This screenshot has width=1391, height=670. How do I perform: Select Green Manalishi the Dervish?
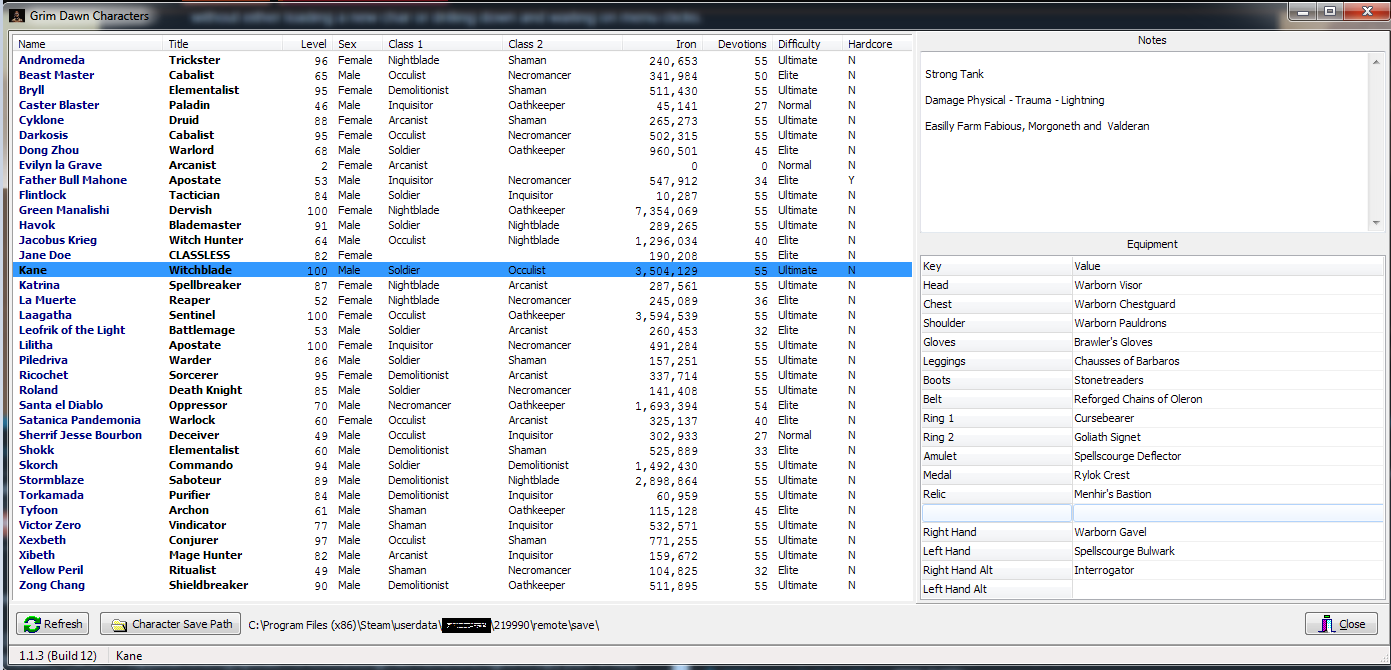pos(64,210)
